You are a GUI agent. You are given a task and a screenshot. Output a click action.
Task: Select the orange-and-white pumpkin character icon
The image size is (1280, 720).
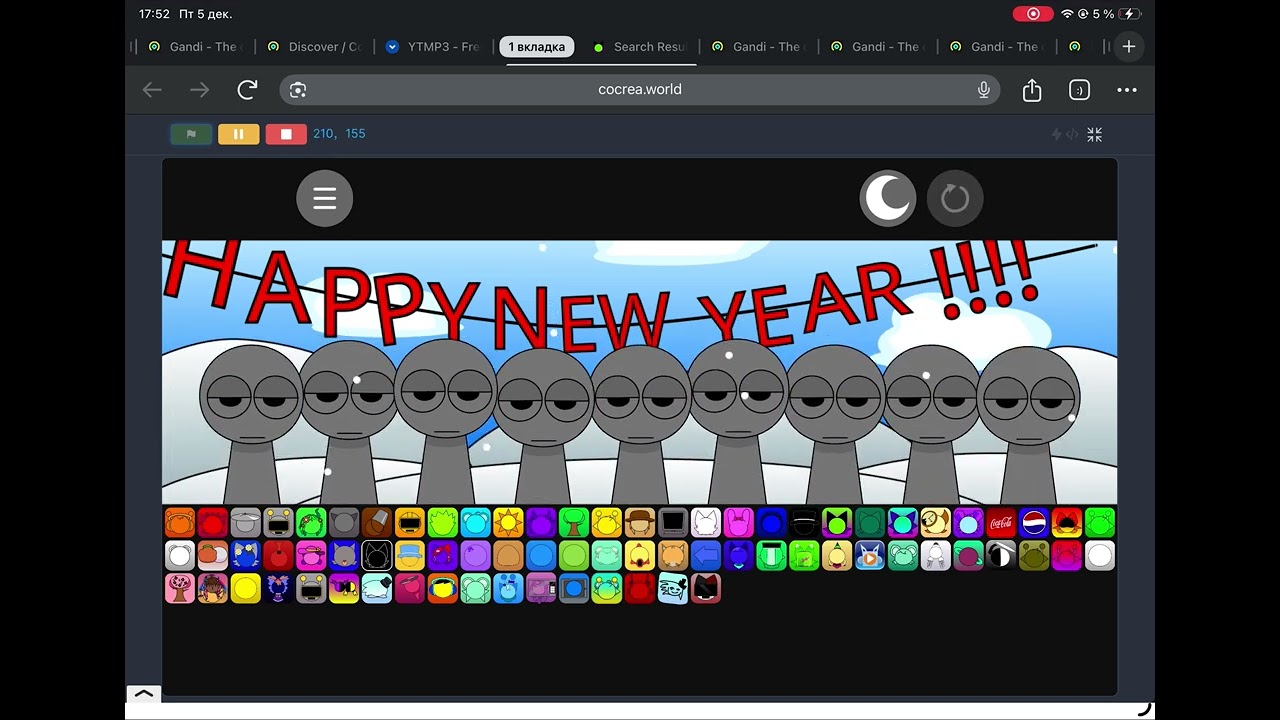(213, 555)
